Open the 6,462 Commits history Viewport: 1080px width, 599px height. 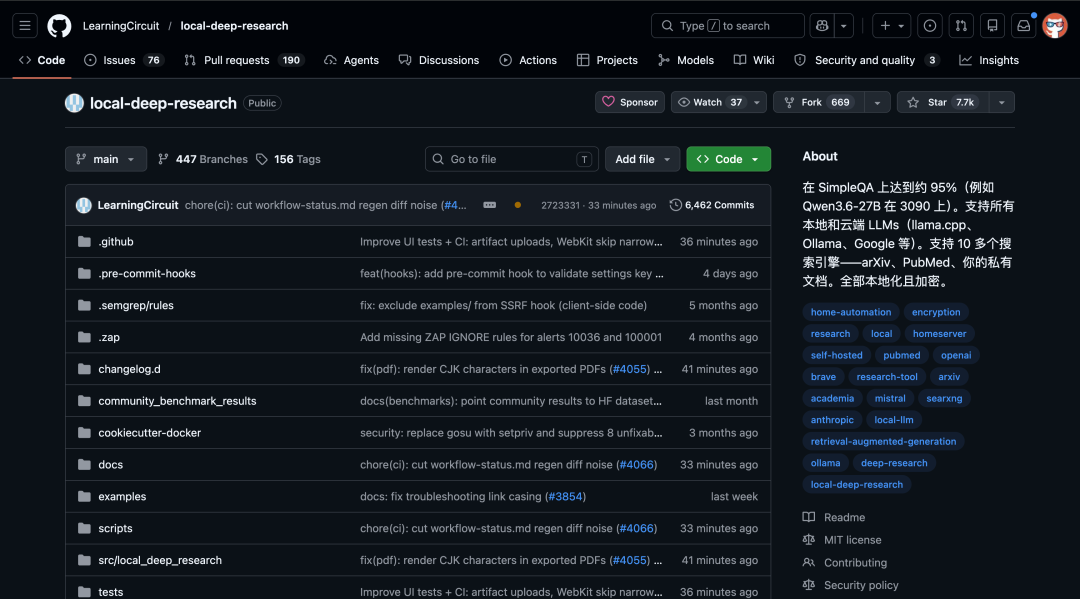[x=712, y=205]
